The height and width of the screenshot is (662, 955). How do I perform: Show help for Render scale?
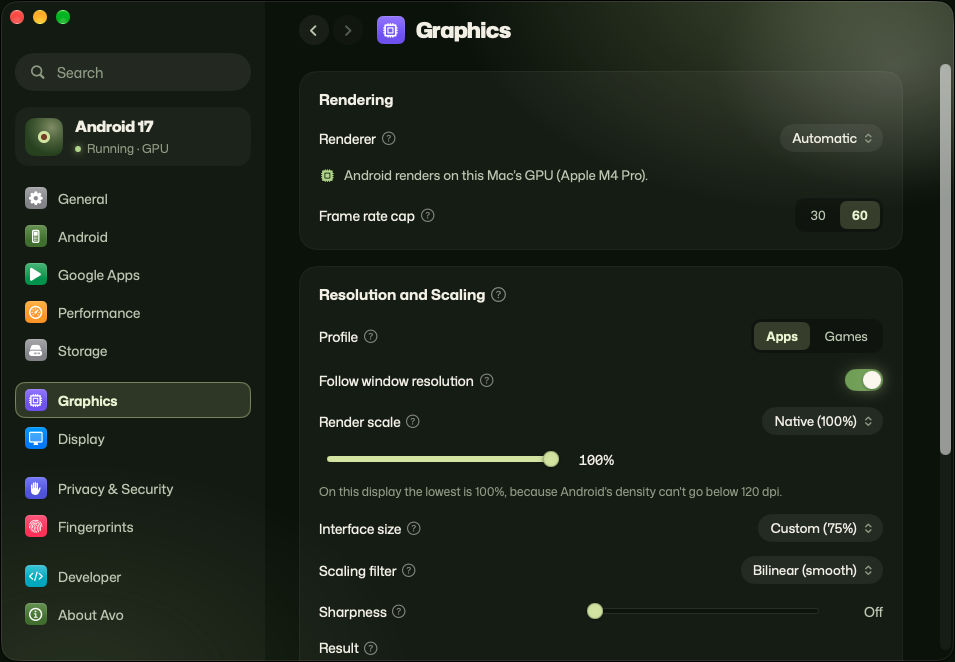click(x=413, y=421)
